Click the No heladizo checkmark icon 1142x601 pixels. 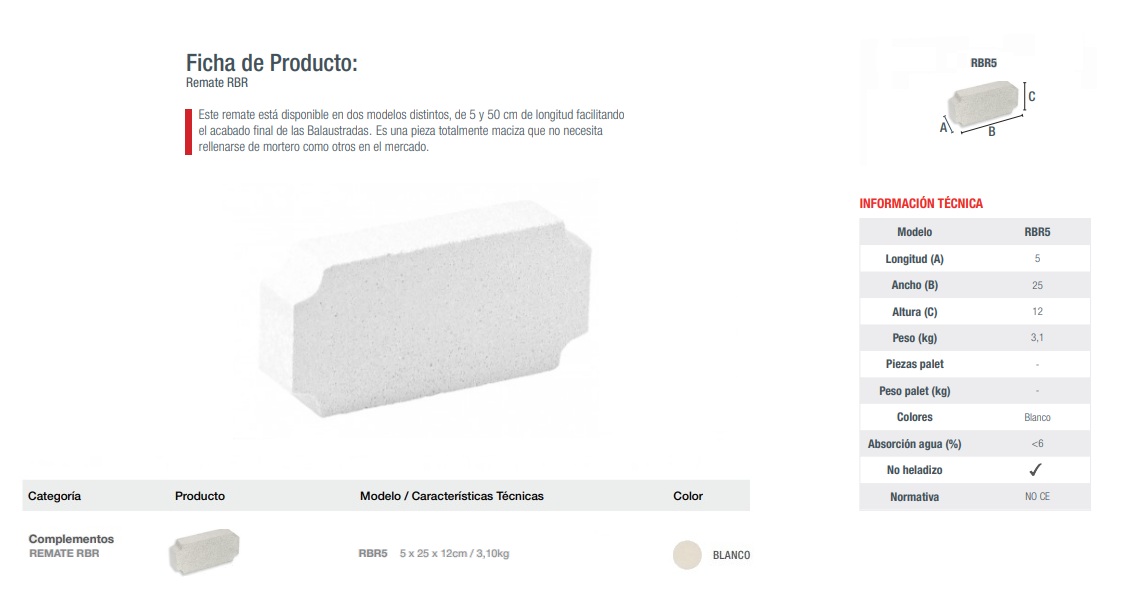[1036, 470]
